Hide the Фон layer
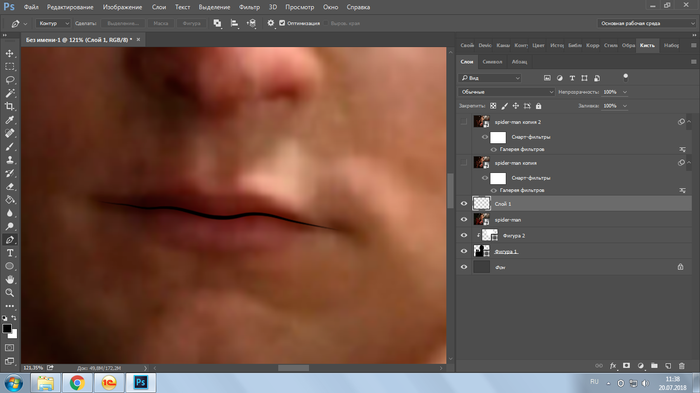700x393 pixels. coord(463,267)
